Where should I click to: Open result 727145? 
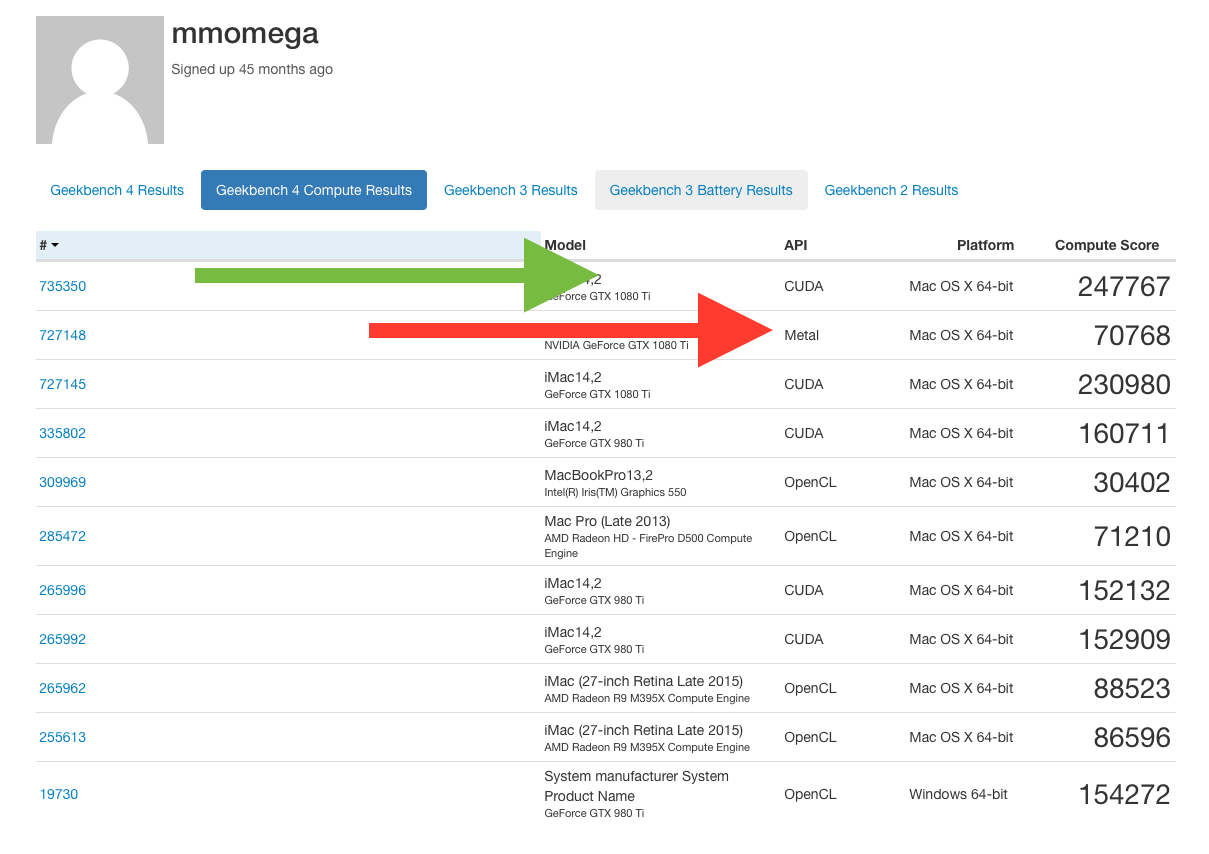(63, 384)
